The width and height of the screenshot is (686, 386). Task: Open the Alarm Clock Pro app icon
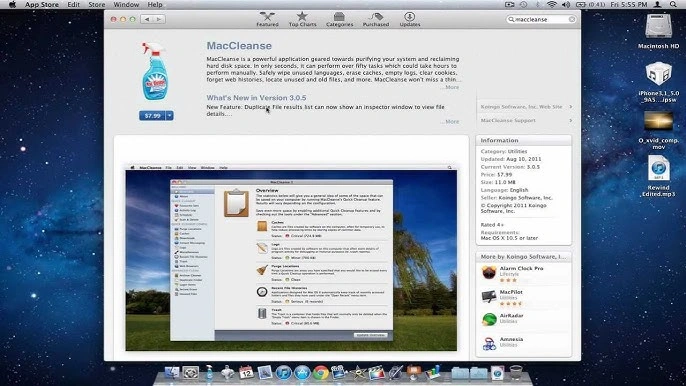point(489,273)
